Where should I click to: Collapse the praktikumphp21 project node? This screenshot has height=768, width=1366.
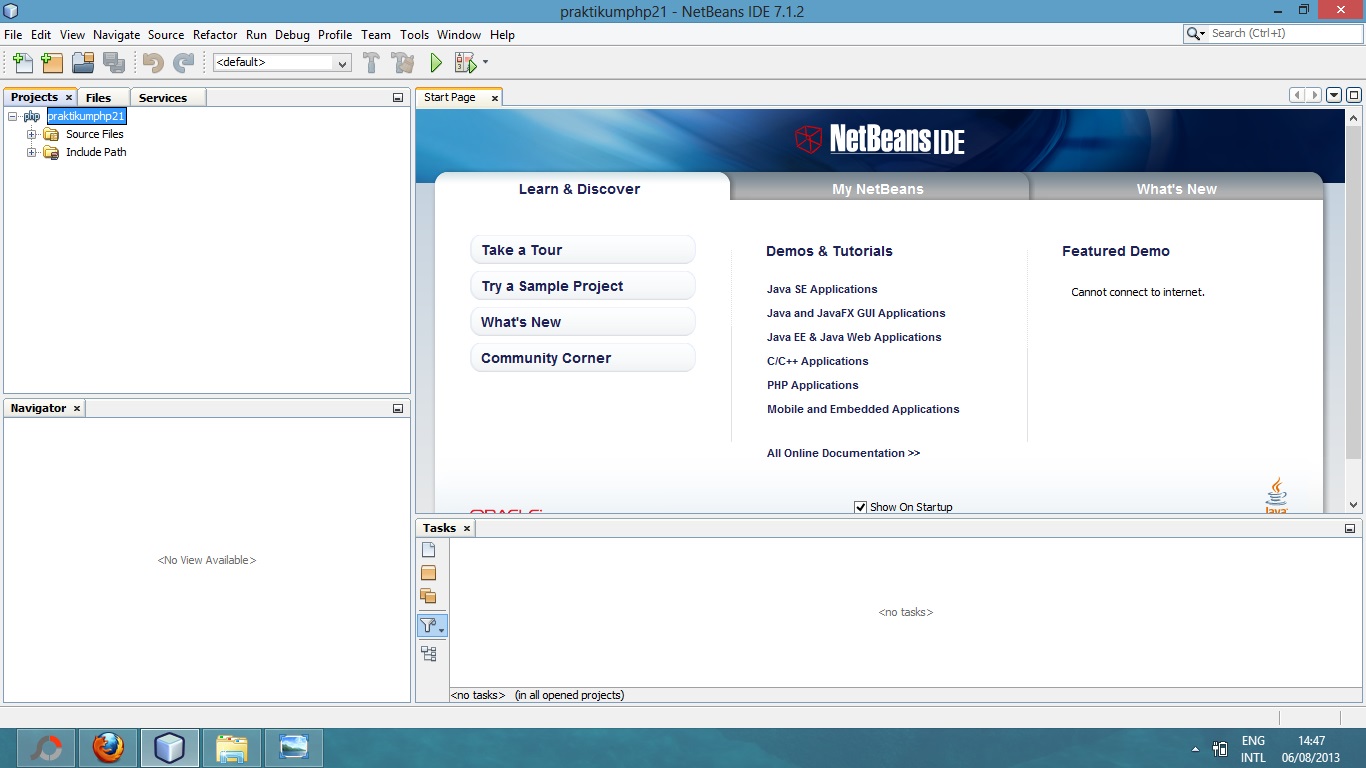tap(13, 116)
